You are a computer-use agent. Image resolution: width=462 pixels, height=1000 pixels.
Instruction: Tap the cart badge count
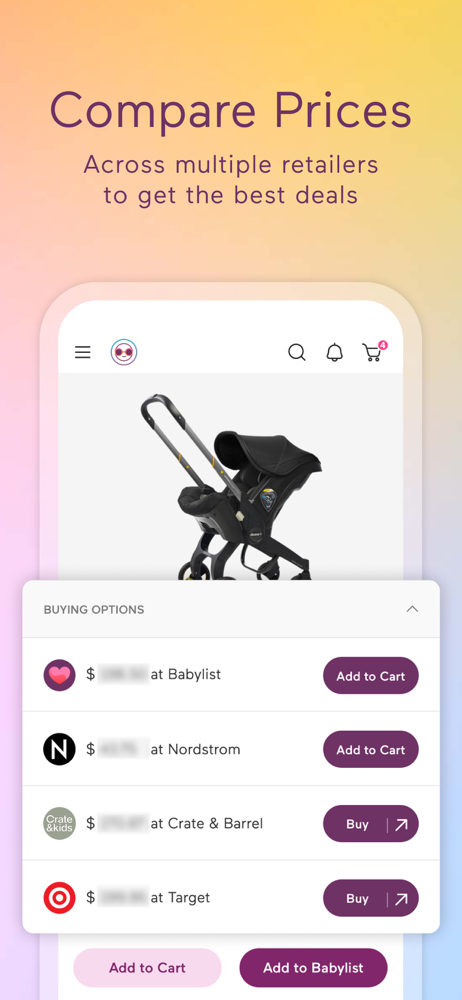tap(383, 345)
